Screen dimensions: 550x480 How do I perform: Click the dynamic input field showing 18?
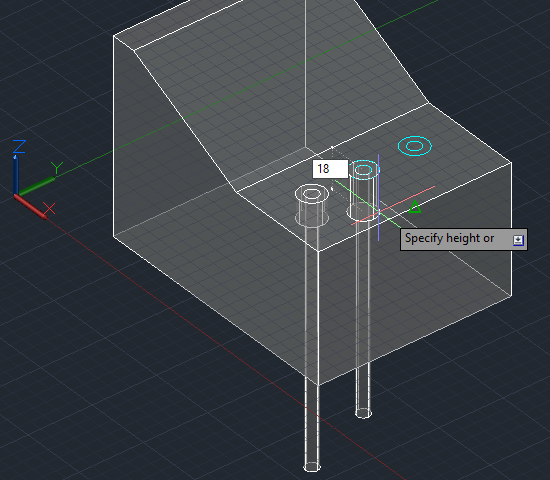(x=330, y=169)
